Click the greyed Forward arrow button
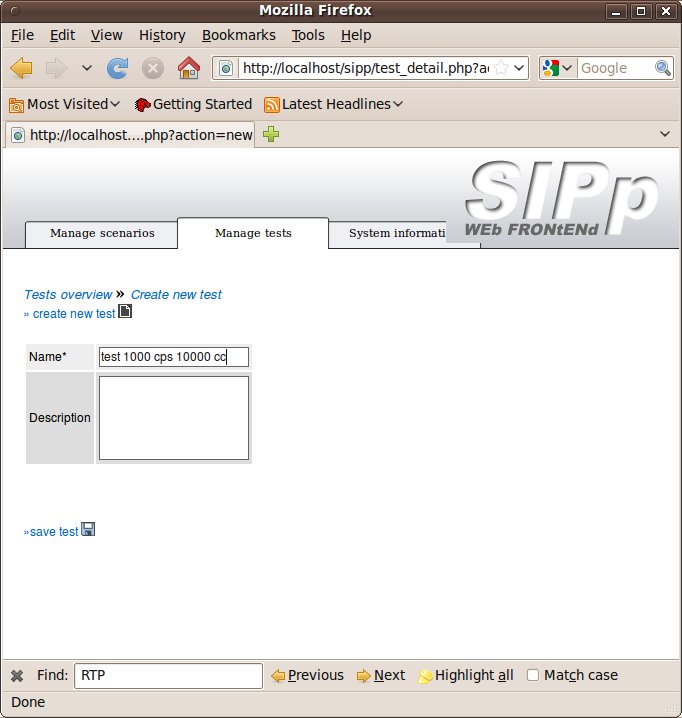682x718 pixels. click(x=56, y=69)
